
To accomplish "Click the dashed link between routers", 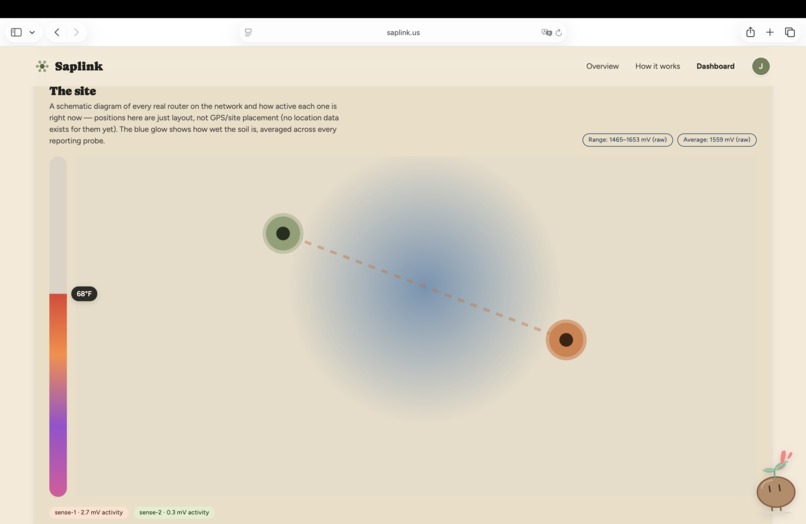I will tap(423, 286).
